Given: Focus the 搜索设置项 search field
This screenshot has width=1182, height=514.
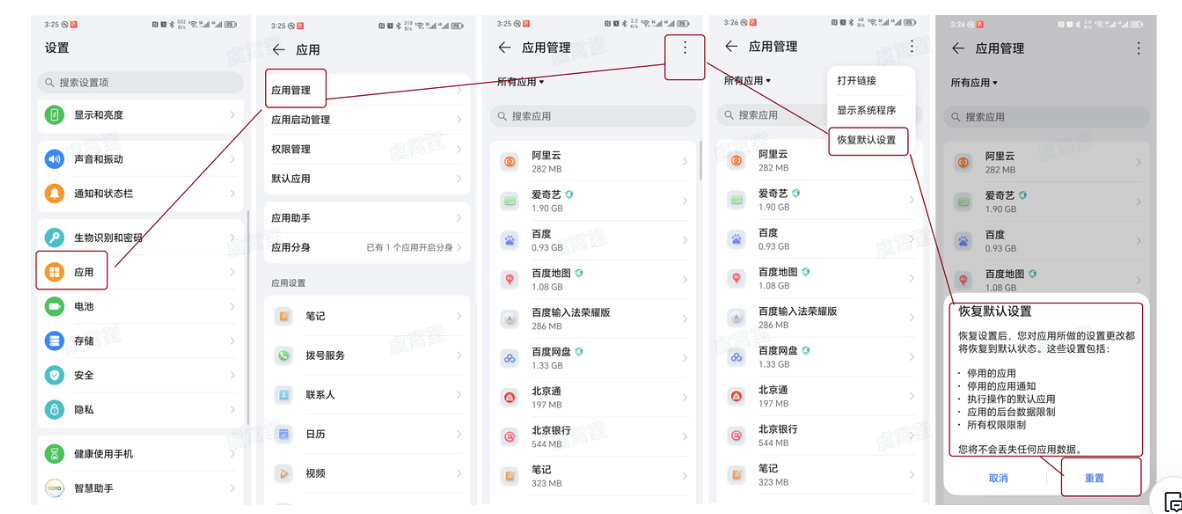Looking at the screenshot, I should pos(140,82).
